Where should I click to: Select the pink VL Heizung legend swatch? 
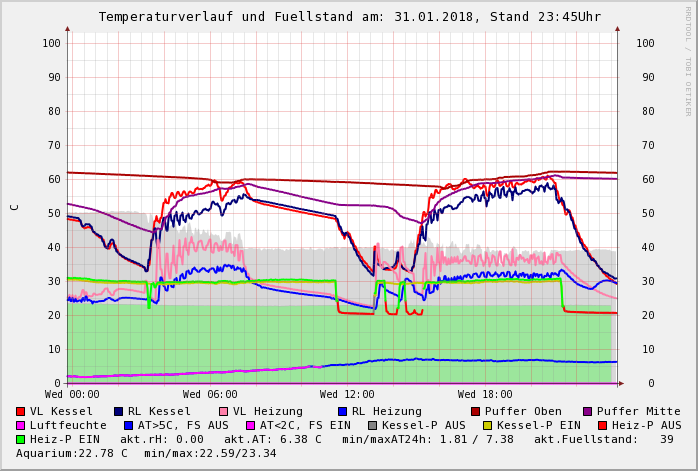click(222, 411)
